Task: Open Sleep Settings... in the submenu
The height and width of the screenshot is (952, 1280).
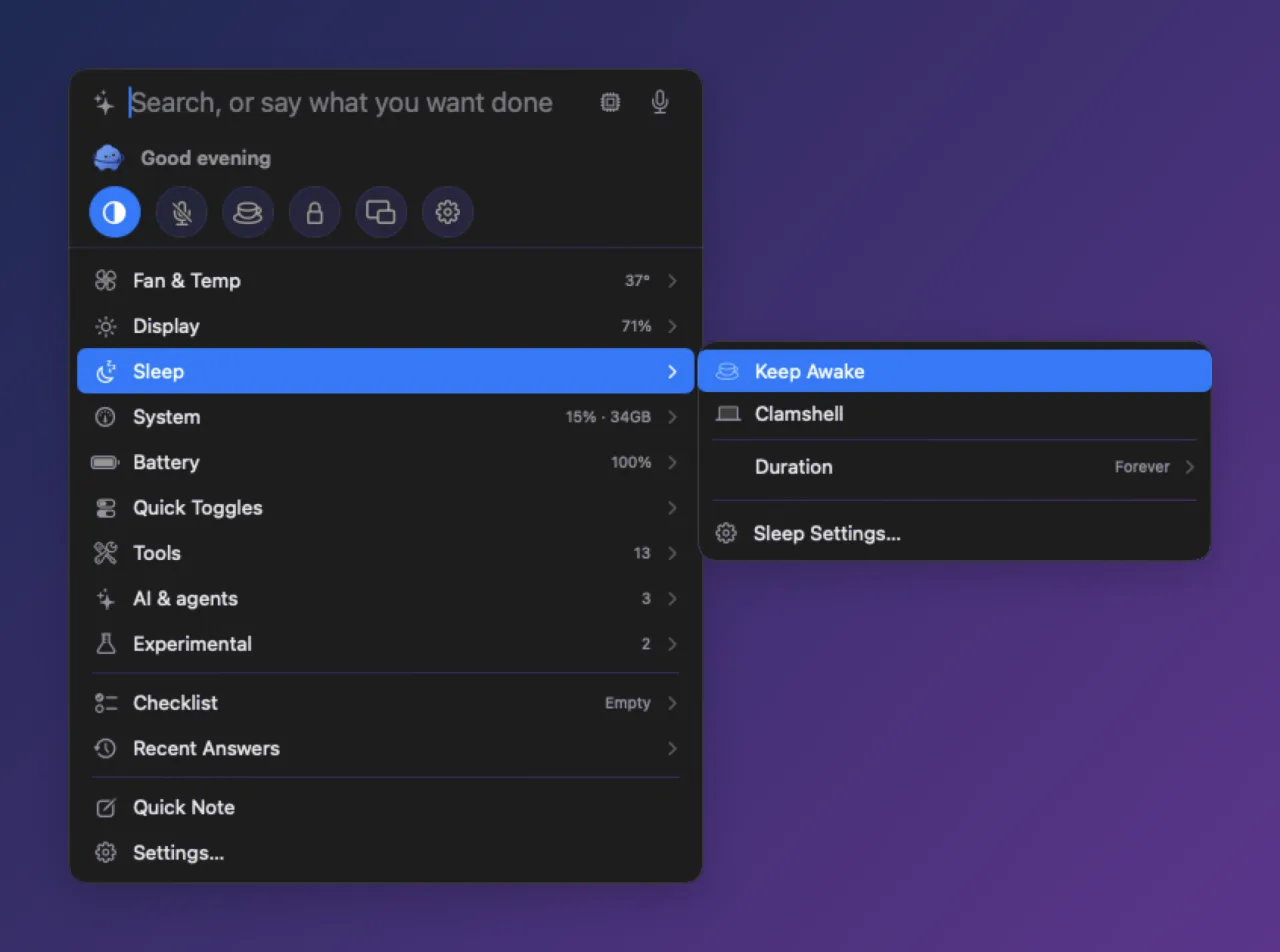Action: 955,534
